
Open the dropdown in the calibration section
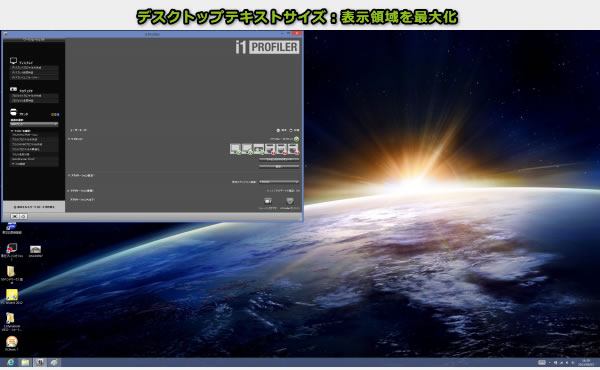coord(279,182)
